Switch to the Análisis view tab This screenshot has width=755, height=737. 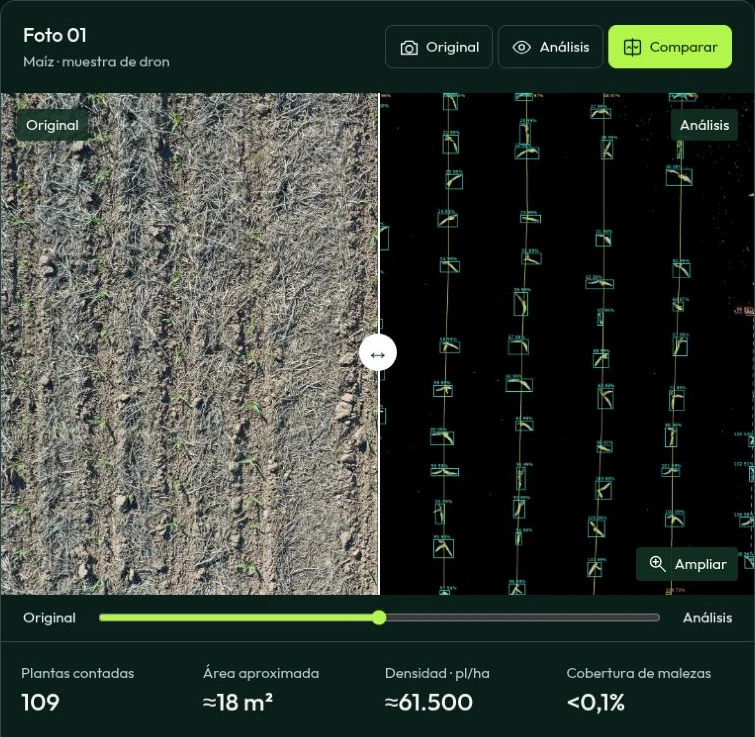tap(550, 47)
